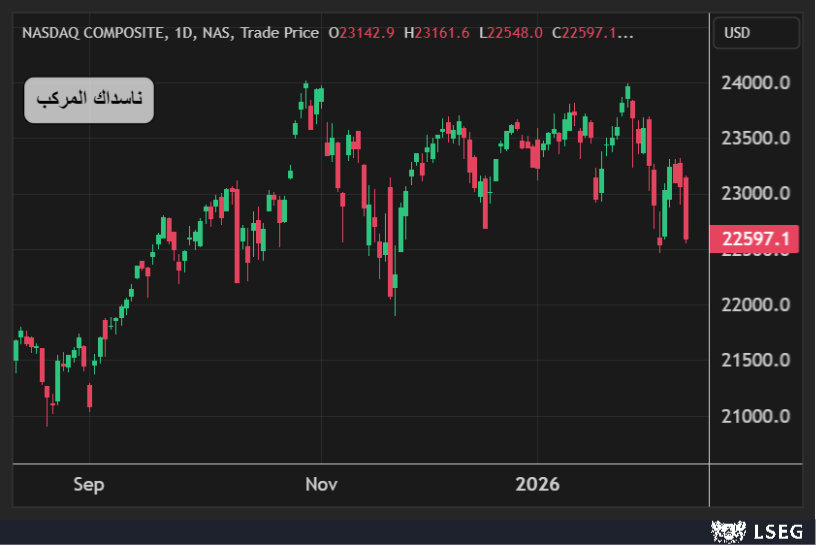The height and width of the screenshot is (545, 816).
Task: Click the high value H23161.6
Action: click(437, 33)
